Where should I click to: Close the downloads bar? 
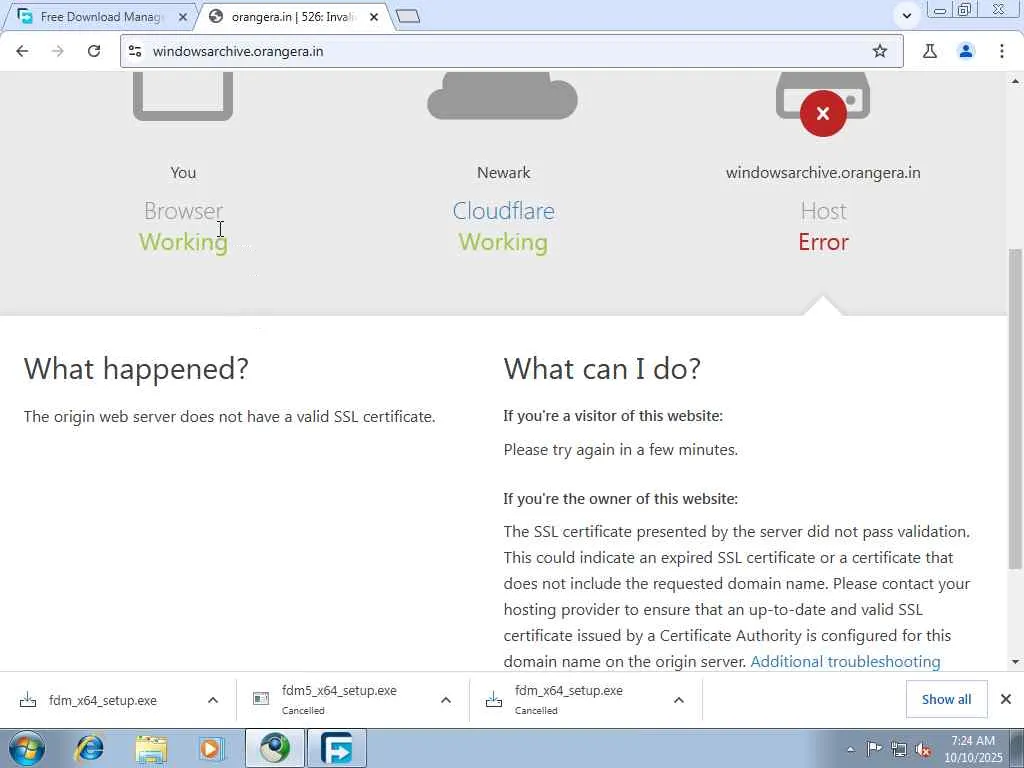click(x=1006, y=699)
